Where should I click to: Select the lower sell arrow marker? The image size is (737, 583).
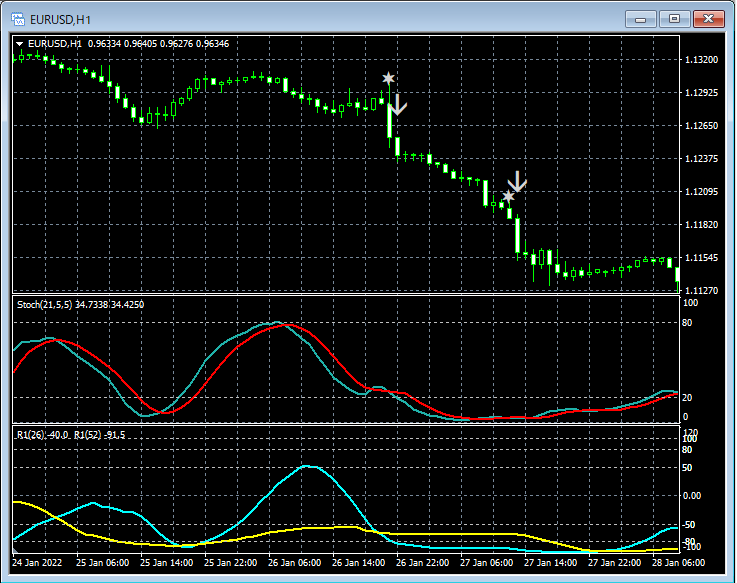[516, 182]
